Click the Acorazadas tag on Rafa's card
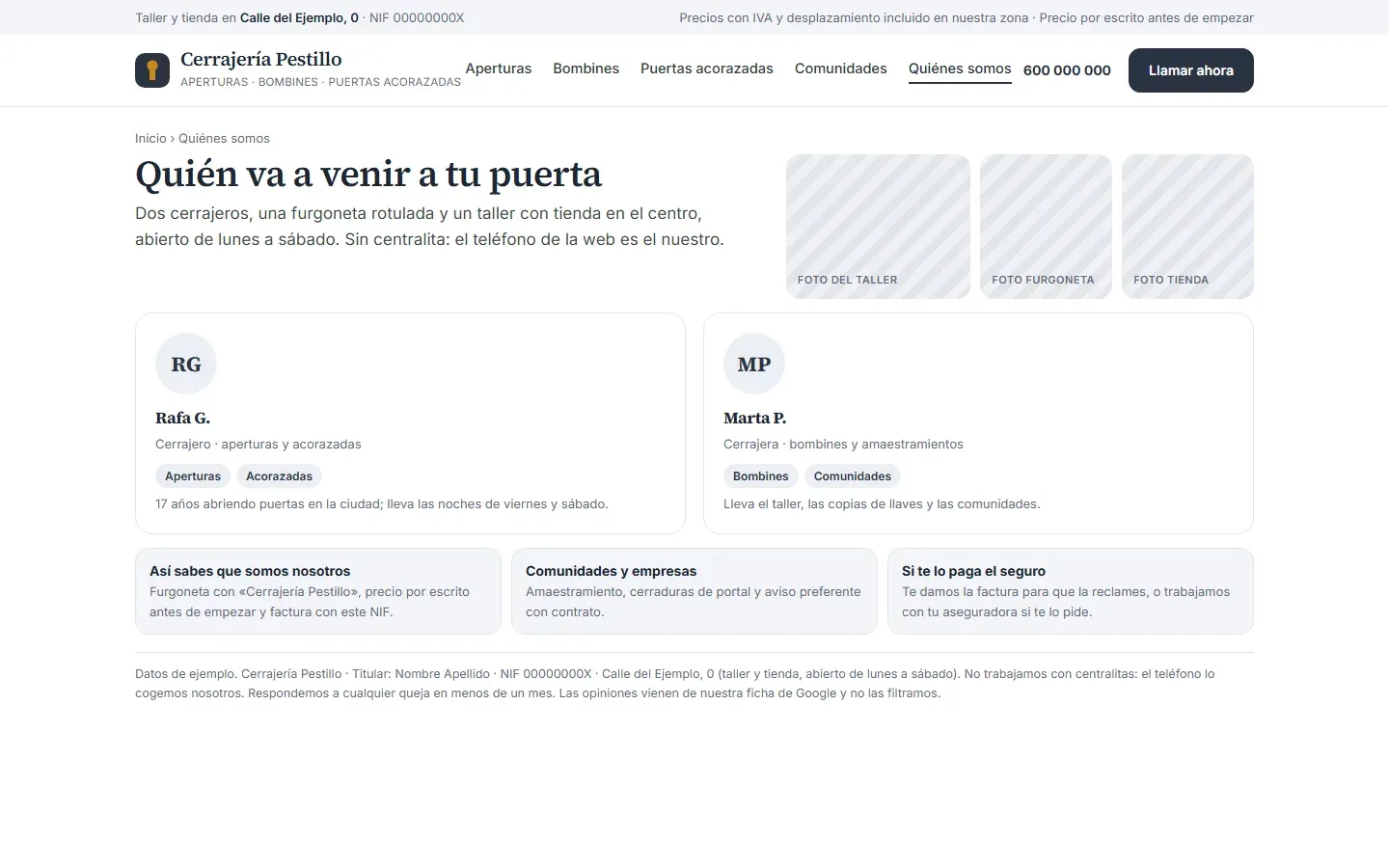Viewport: 1389px width, 868px height. pos(279,476)
